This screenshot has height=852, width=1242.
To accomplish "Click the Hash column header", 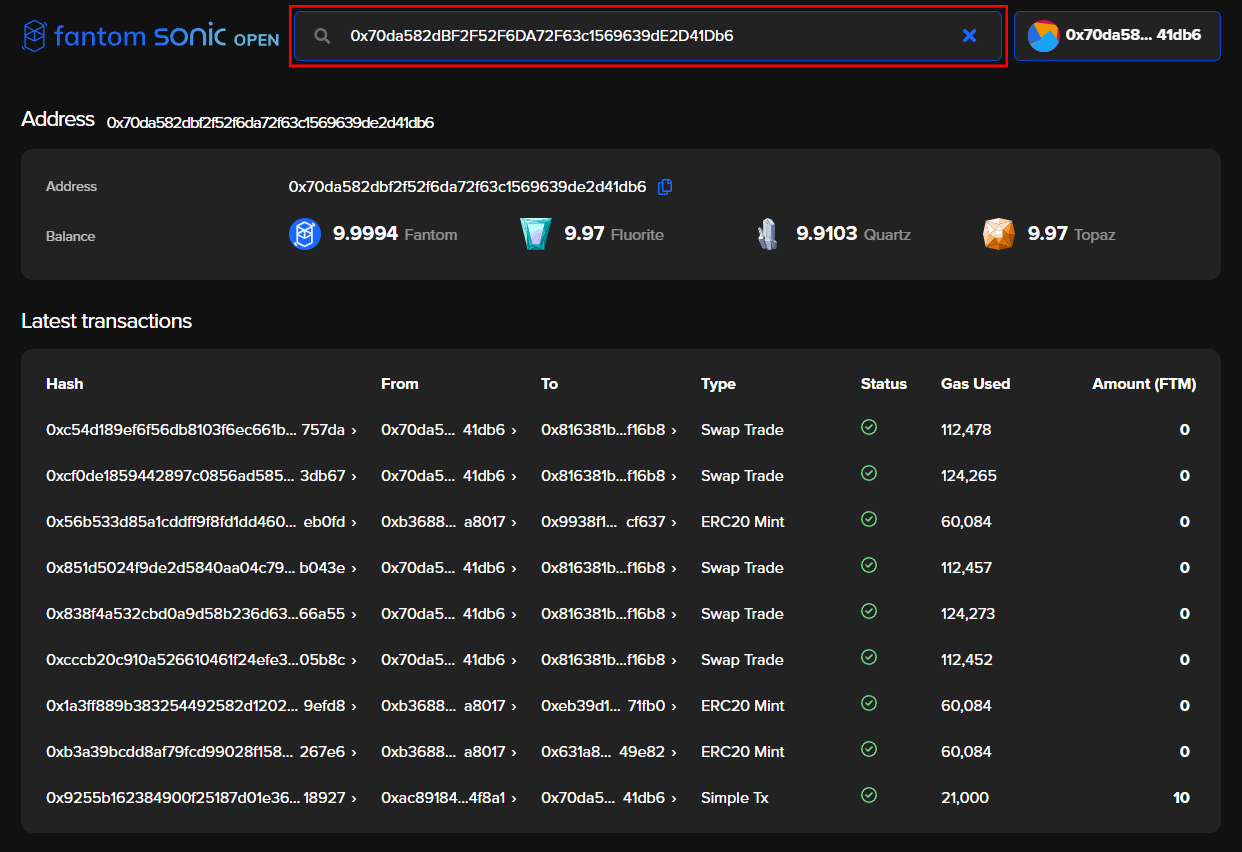I will pyautogui.click(x=65, y=384).
